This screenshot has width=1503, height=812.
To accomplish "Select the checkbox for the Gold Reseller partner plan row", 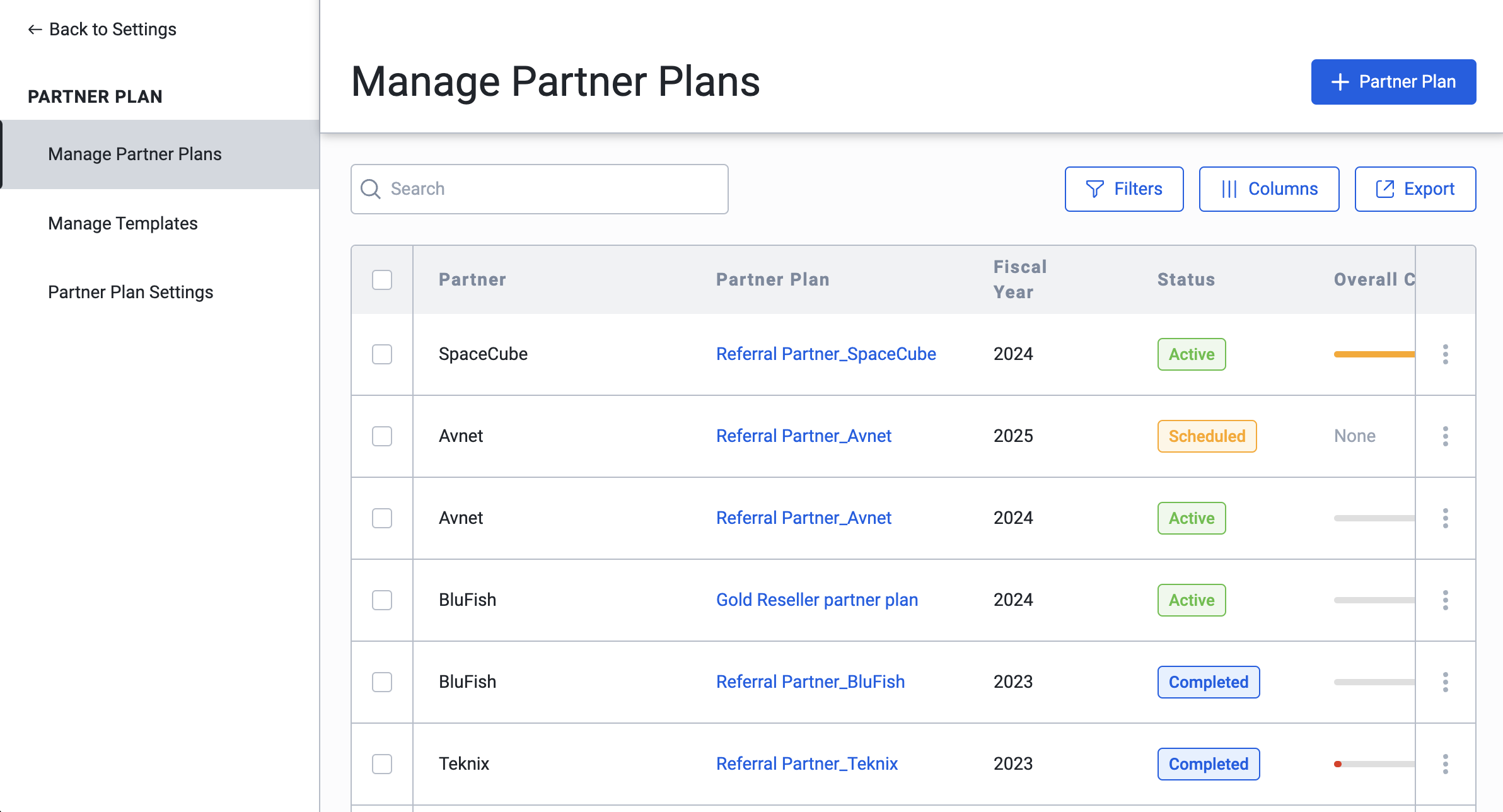I will click(x=382, y=600).
